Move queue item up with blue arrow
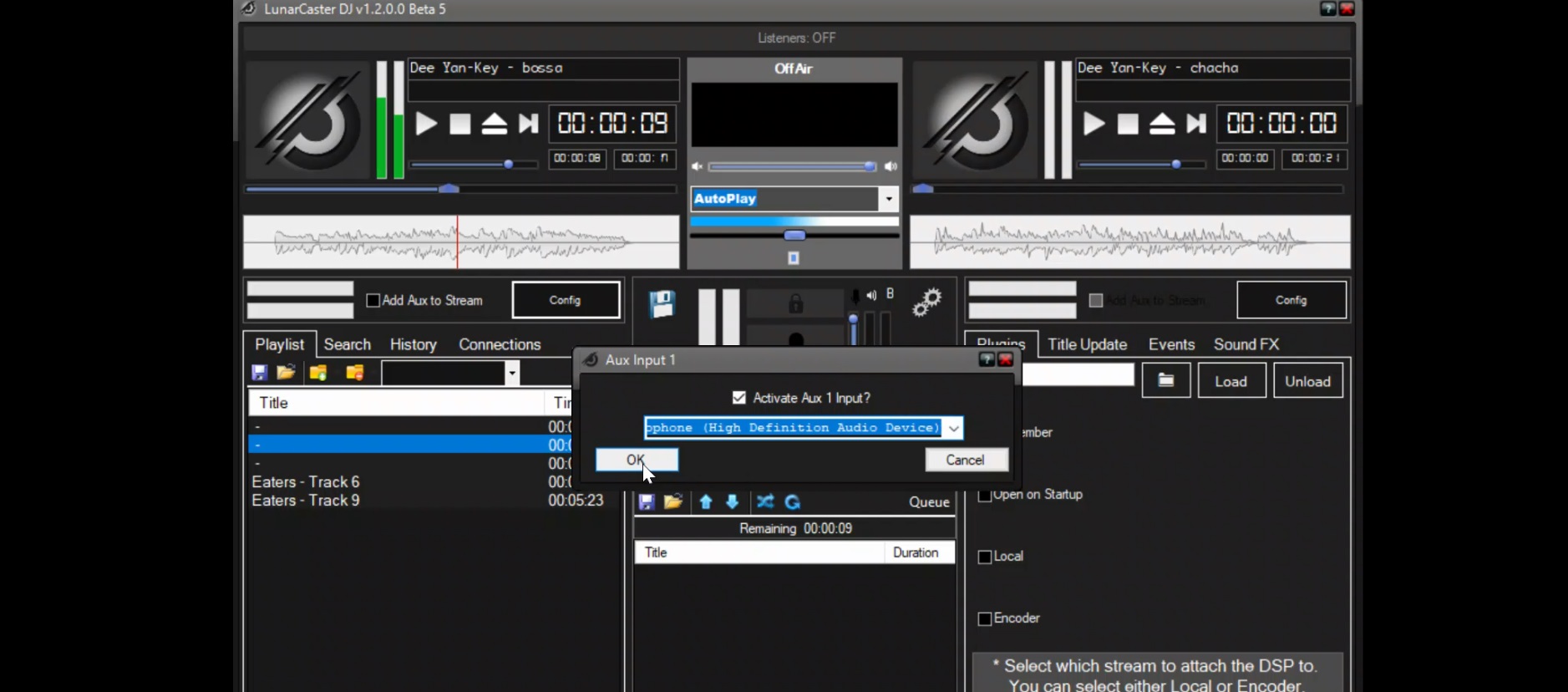This screenshot has height=692, width=1568. coord(706,502)
